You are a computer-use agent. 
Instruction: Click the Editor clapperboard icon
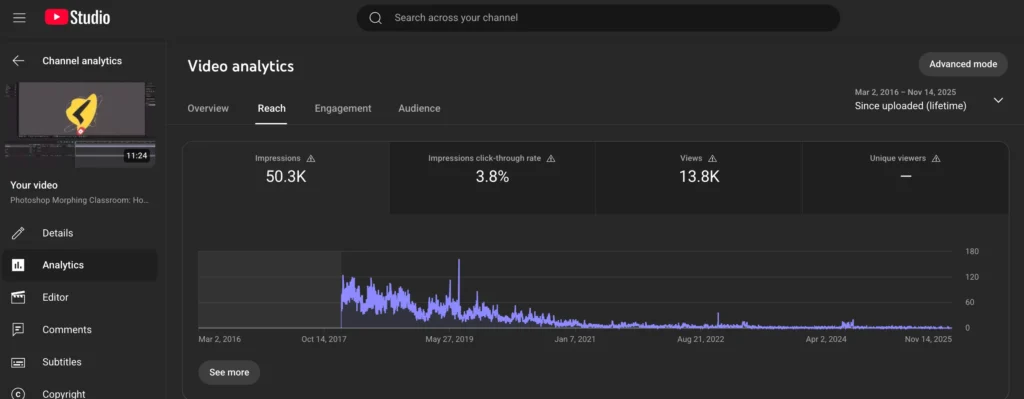click(18, 297)
